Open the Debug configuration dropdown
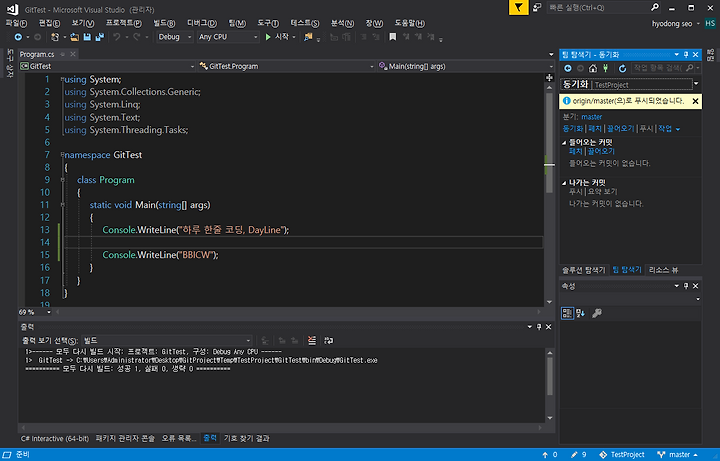This screenshot has height=461, width=720. [174, 37]
